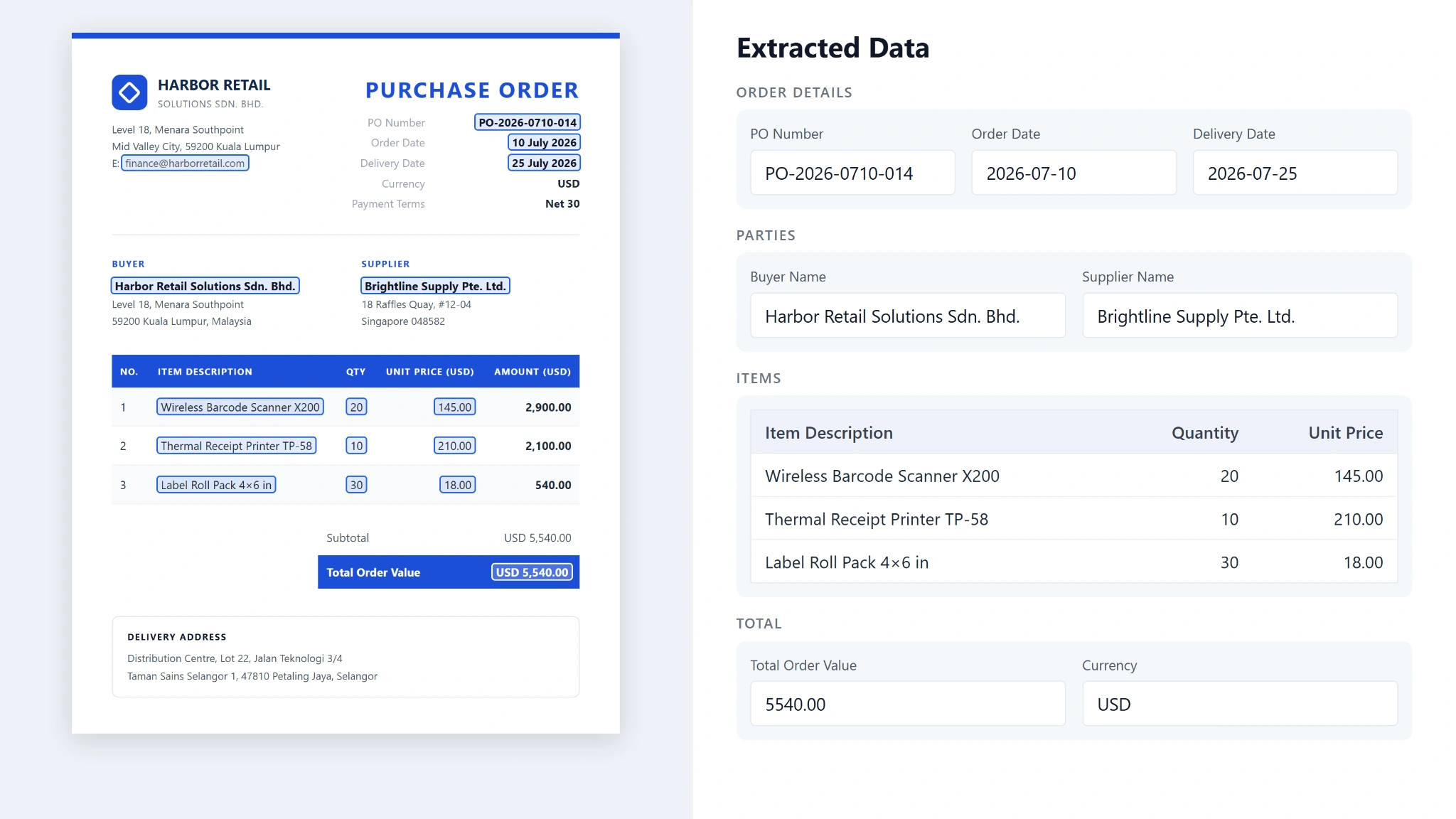Click highlighted unit price 210.00 in document
Image resolution: width=1456 pixels, height=819 pixels.
454,446
